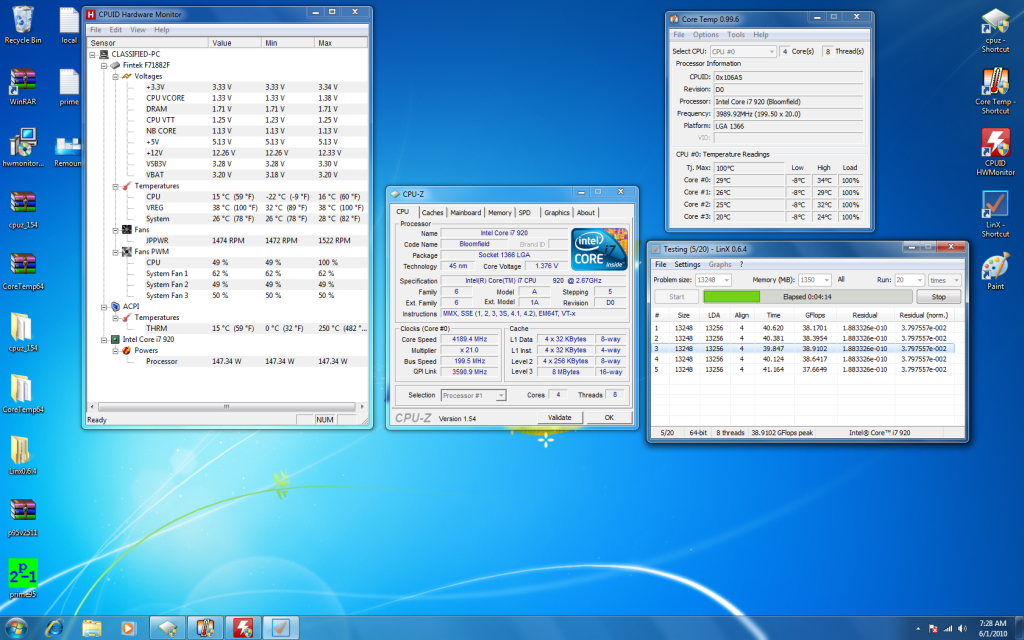Open Windows Media Player from taskbar
This screenshot has width=1024, height=640.
[127, 627]
